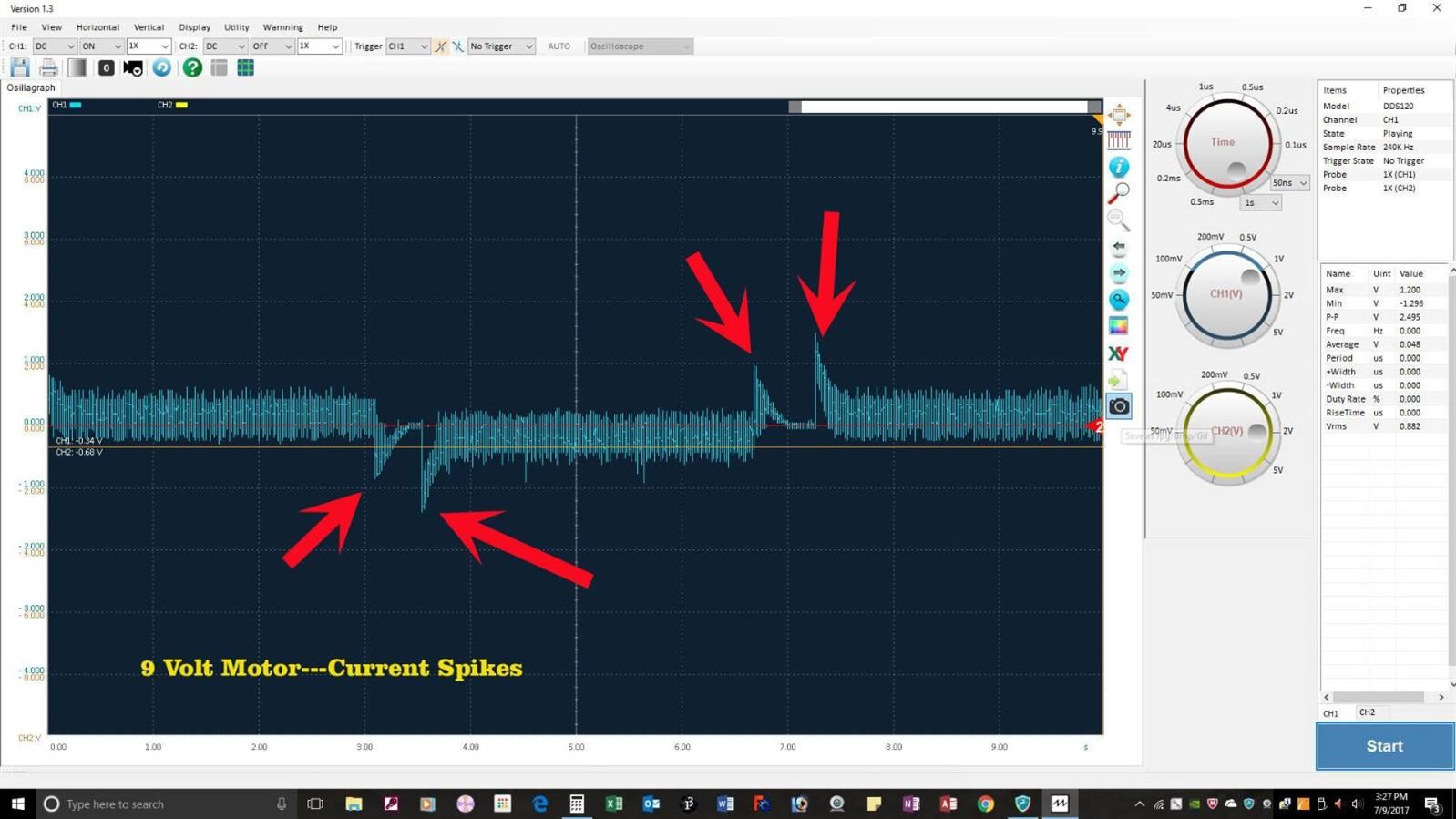Switch to the CH1 measurements tab

point(1331,713)
